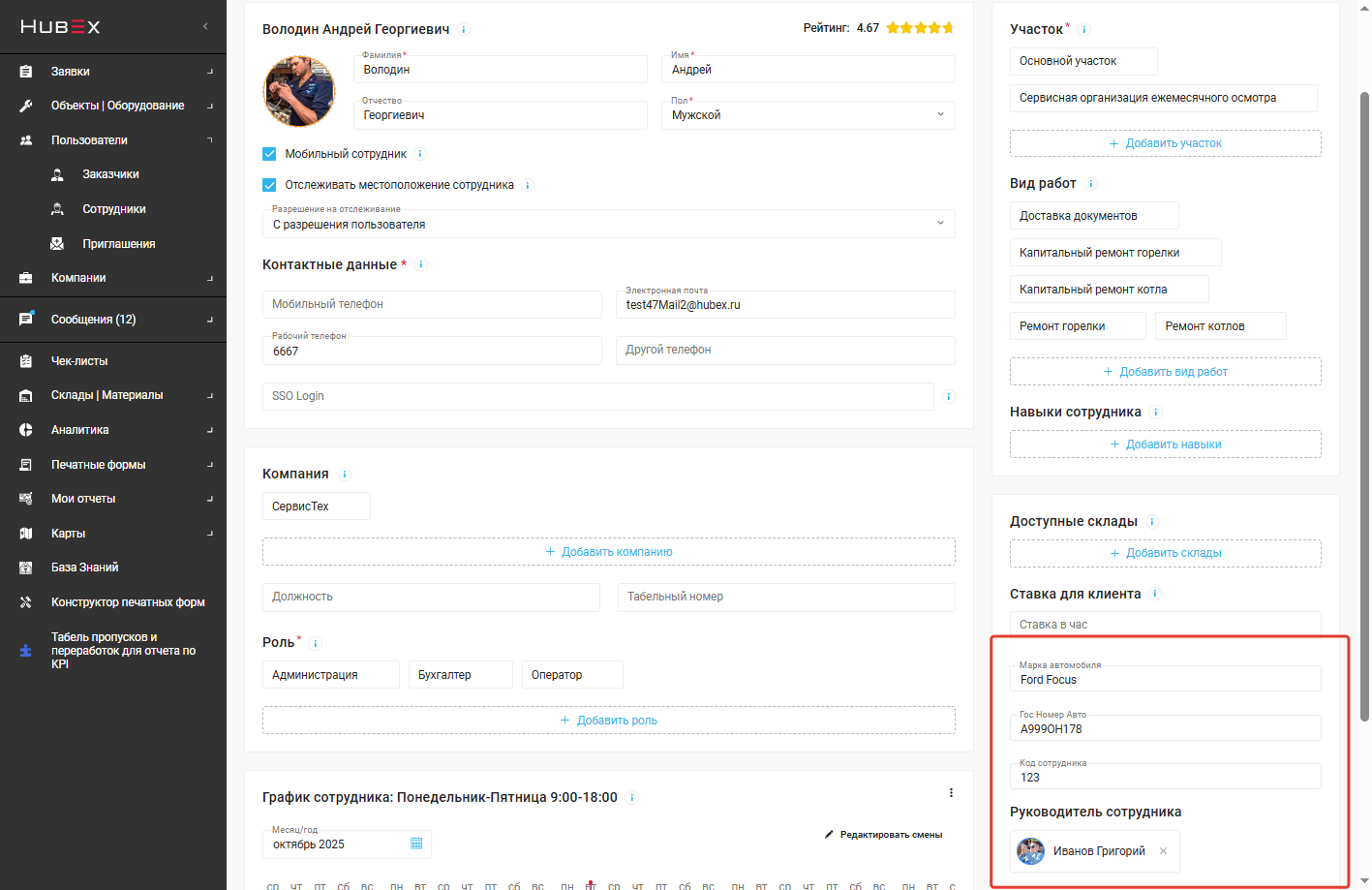The height and width of the screenshot is (890, 1372).
Task: Collapse the sidebar using the arrow icon
Action: [x=205, y=26]
